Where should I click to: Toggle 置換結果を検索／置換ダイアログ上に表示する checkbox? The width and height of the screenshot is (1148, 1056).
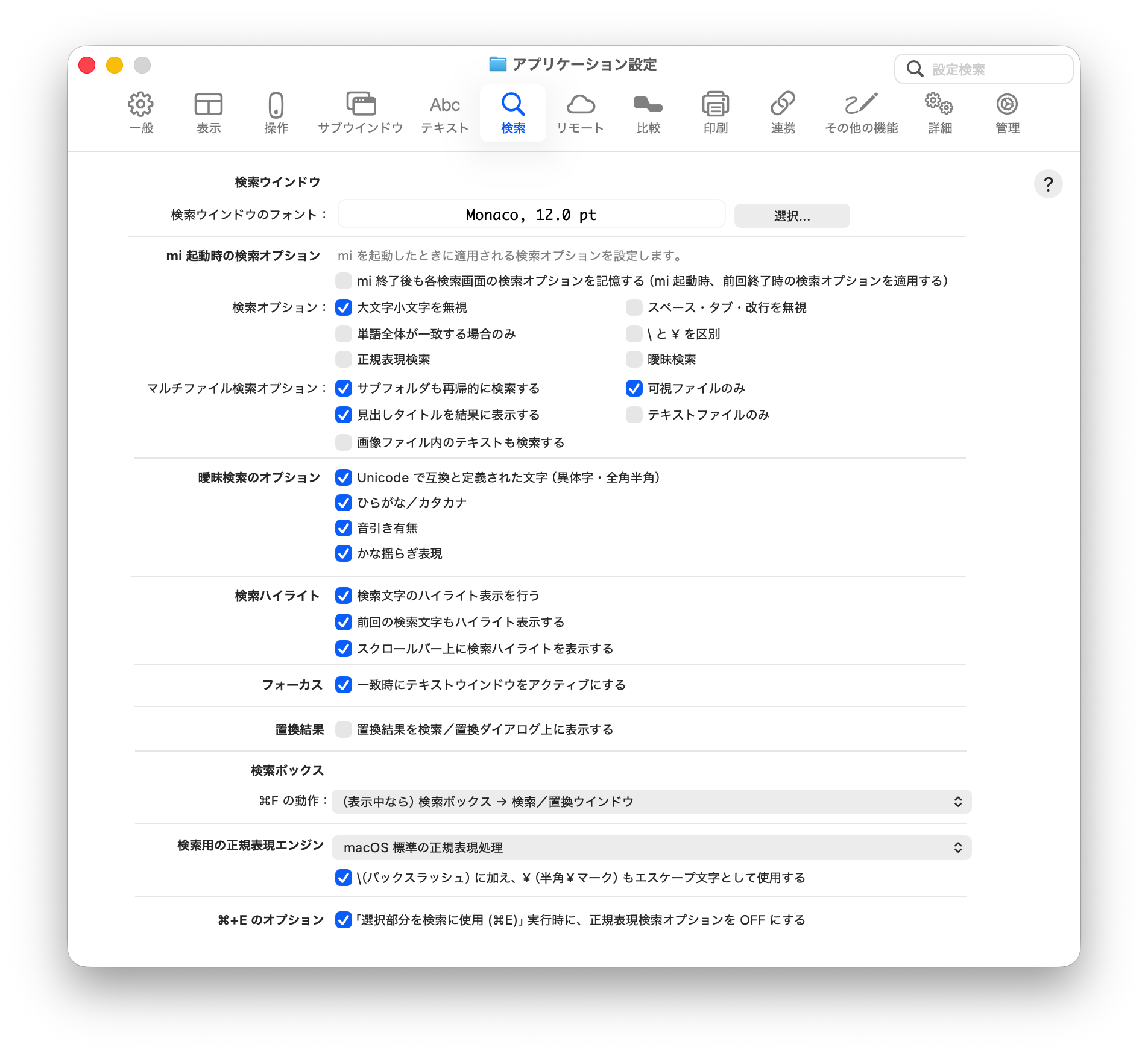[344, 729]
